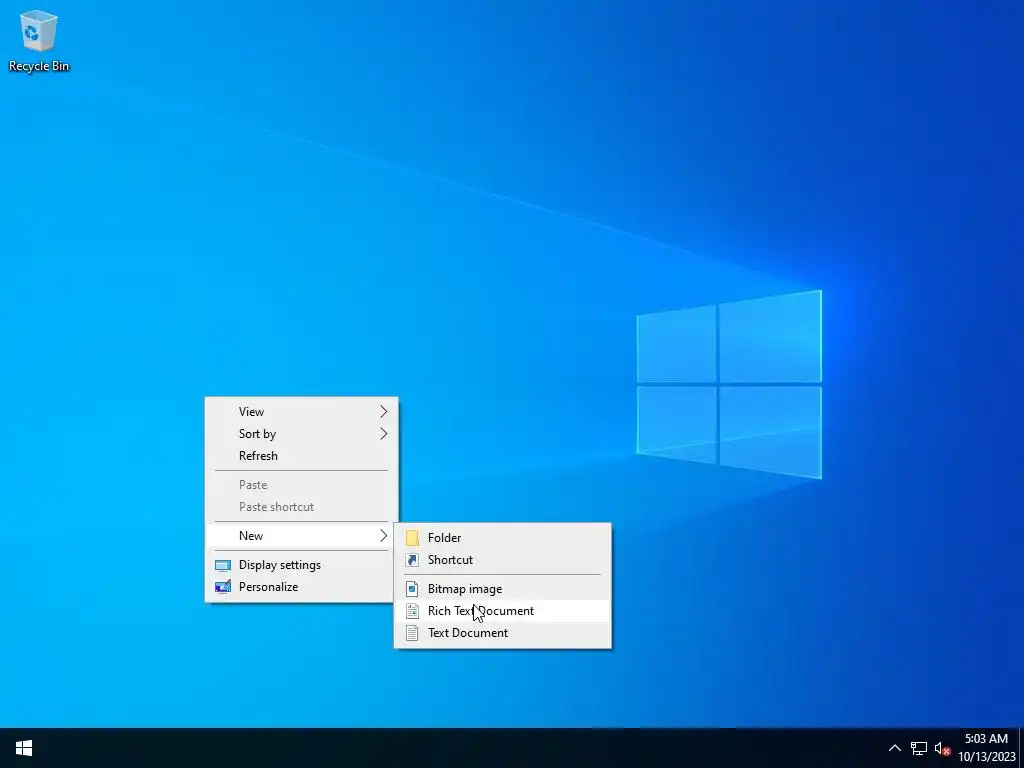Select the New menu entry
The height and width of the screenshot is (768, 1024).
301,536
